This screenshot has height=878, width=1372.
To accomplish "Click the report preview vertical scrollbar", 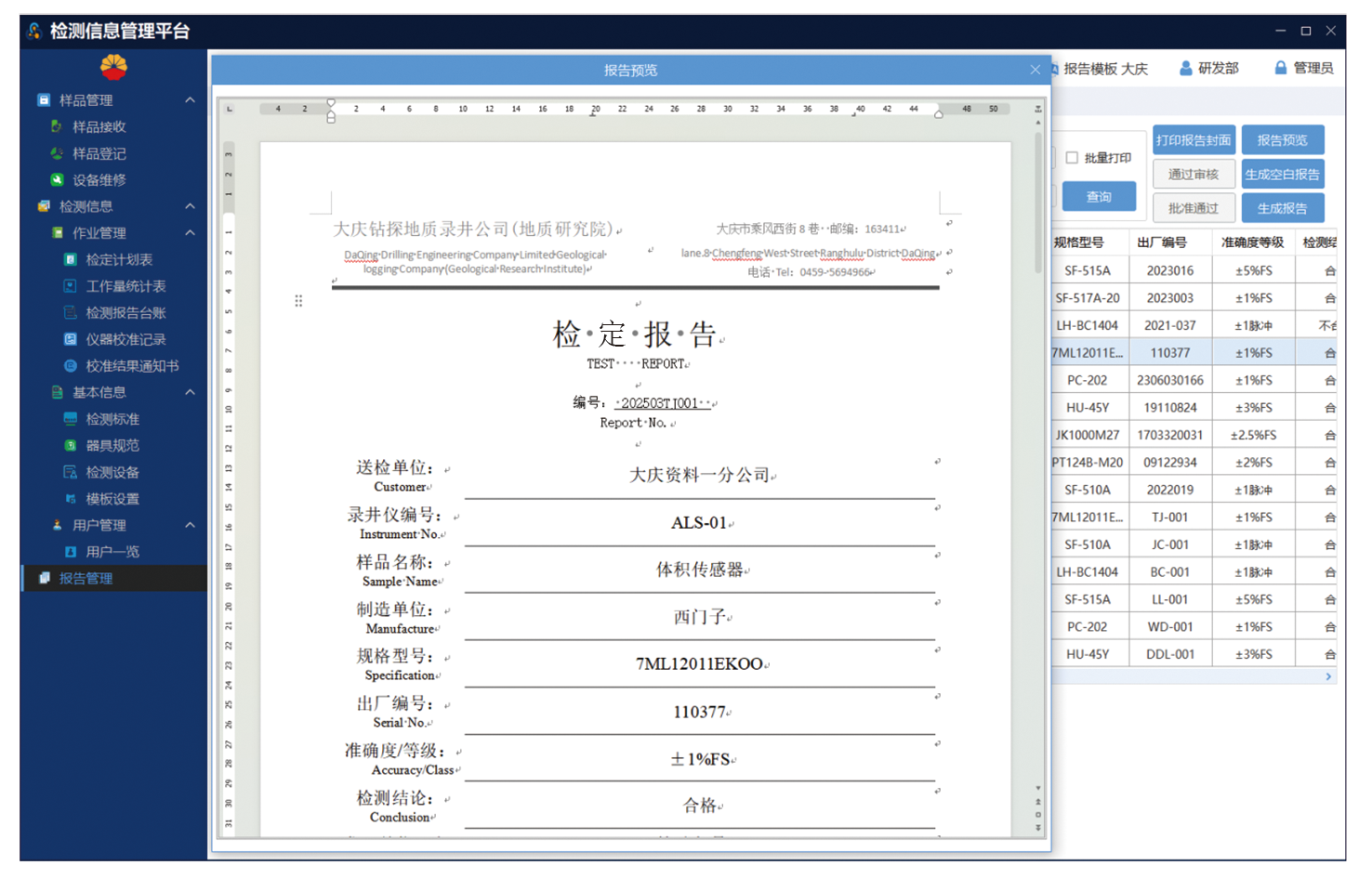I will click(x=1038, y=204).
